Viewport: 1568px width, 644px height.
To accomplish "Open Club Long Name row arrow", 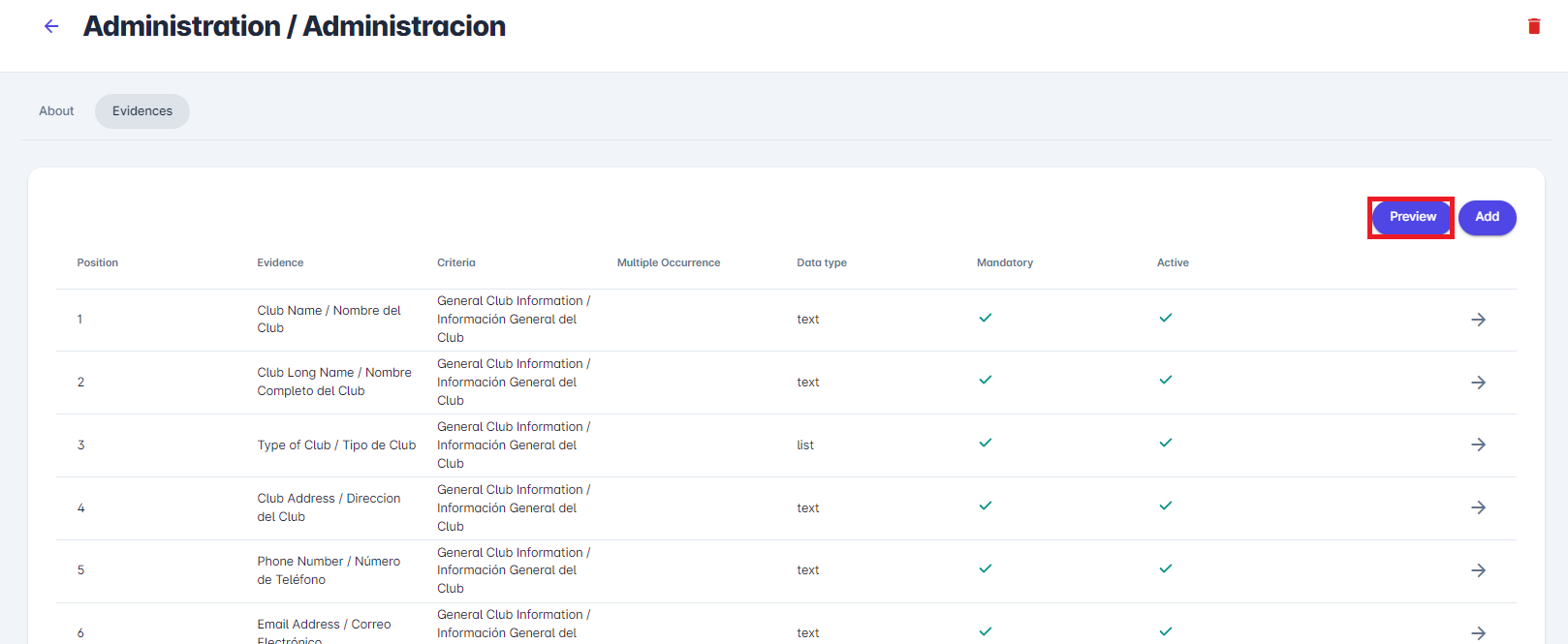I will pyautogui.click(x=1478, y=383).
